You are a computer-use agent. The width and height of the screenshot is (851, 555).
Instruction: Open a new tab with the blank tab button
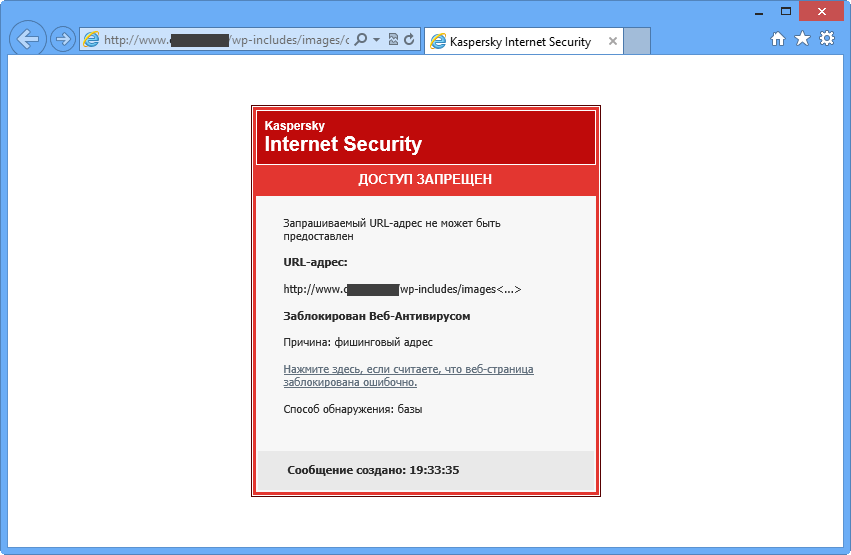637,41
